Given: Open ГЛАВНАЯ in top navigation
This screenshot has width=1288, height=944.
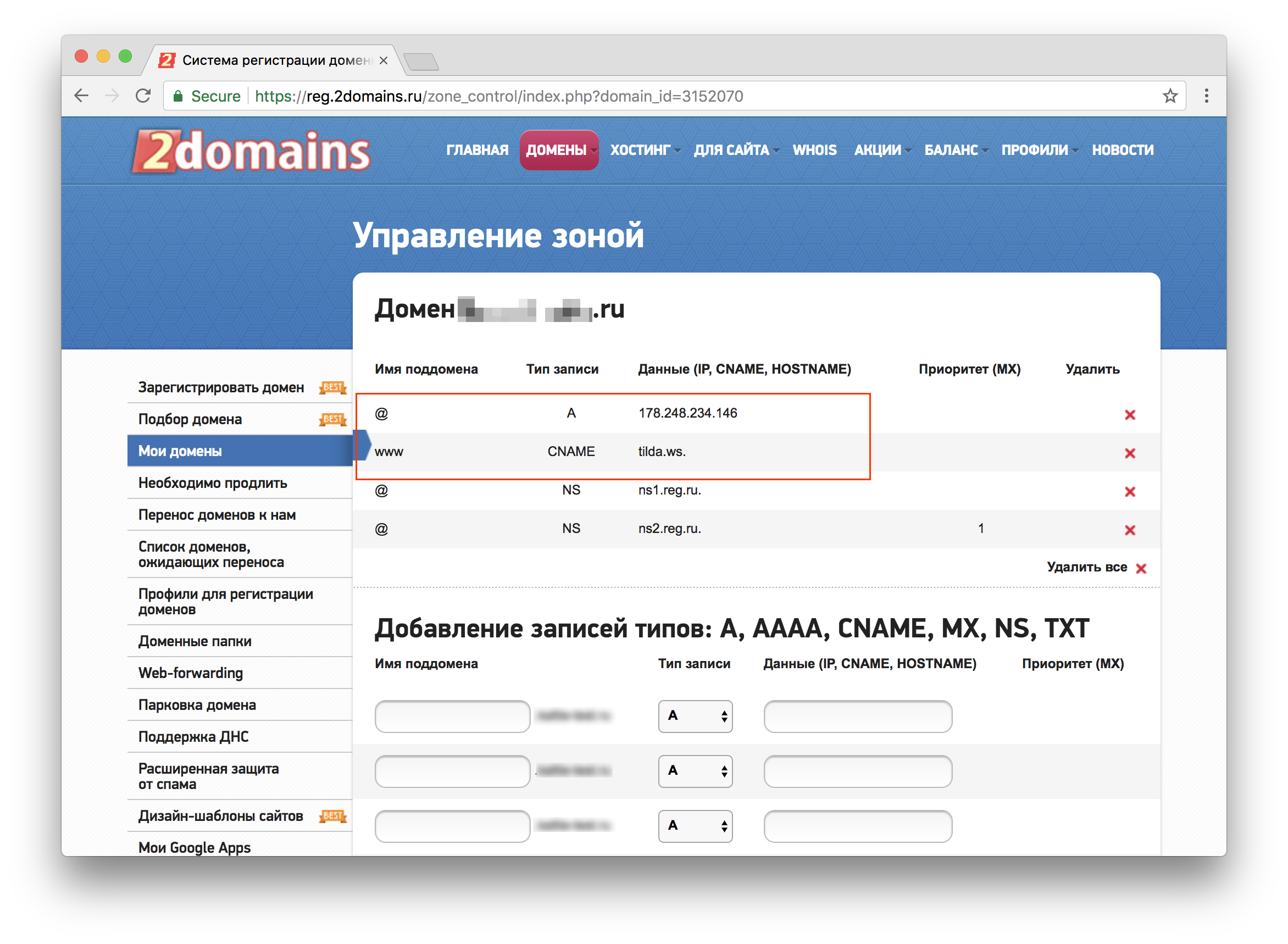Looking at the screenshot, I should 477,151.
